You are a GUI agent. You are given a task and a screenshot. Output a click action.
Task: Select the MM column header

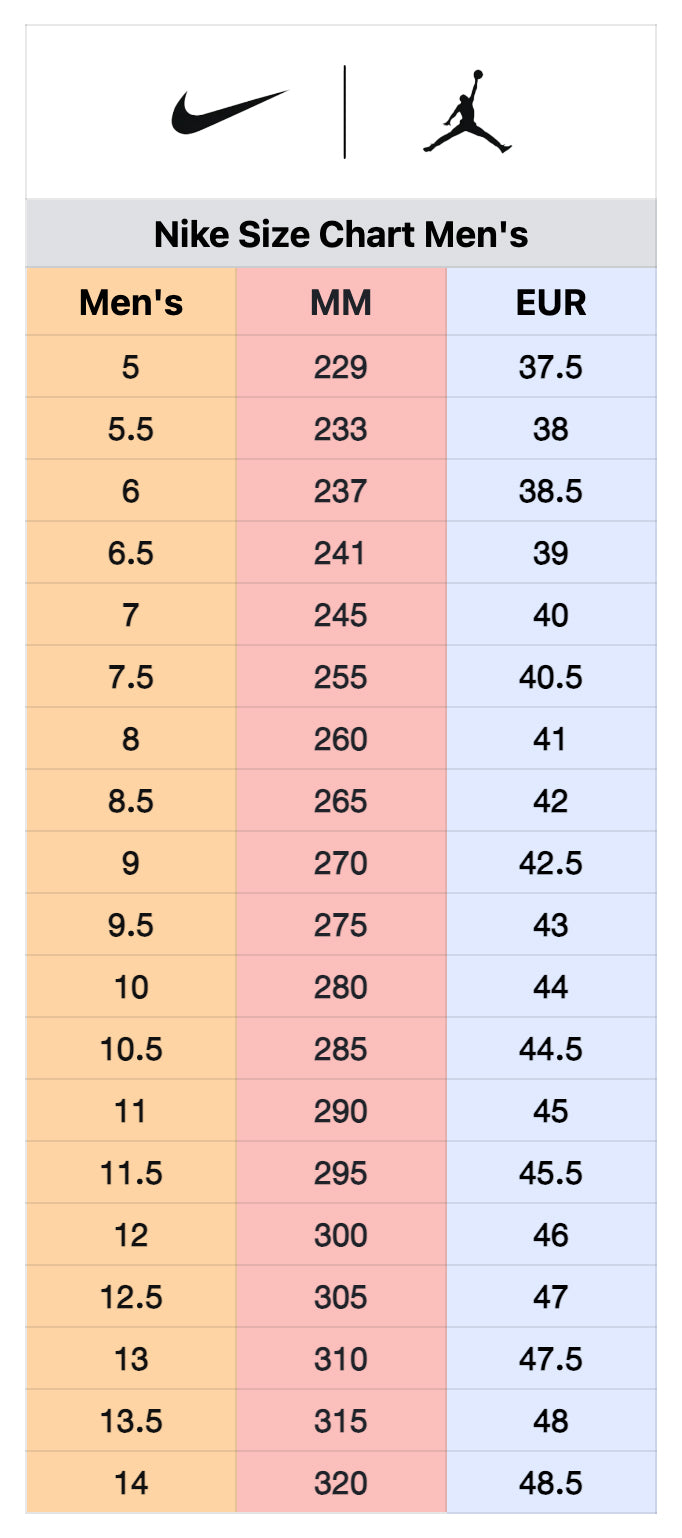(341, 302)
